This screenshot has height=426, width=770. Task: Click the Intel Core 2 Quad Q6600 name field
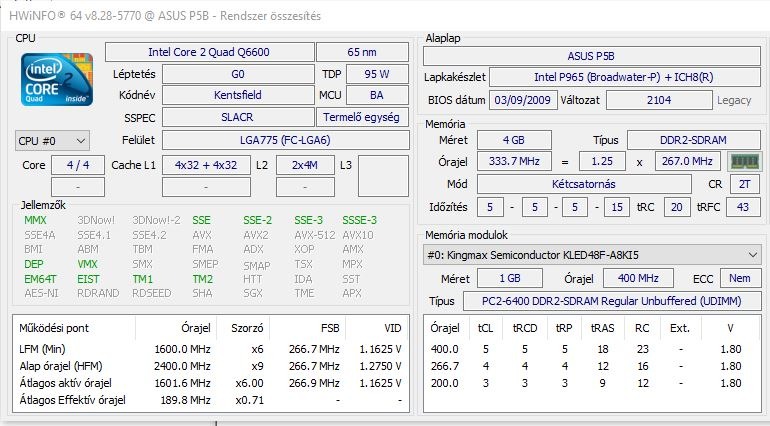(x=222, y=52)
